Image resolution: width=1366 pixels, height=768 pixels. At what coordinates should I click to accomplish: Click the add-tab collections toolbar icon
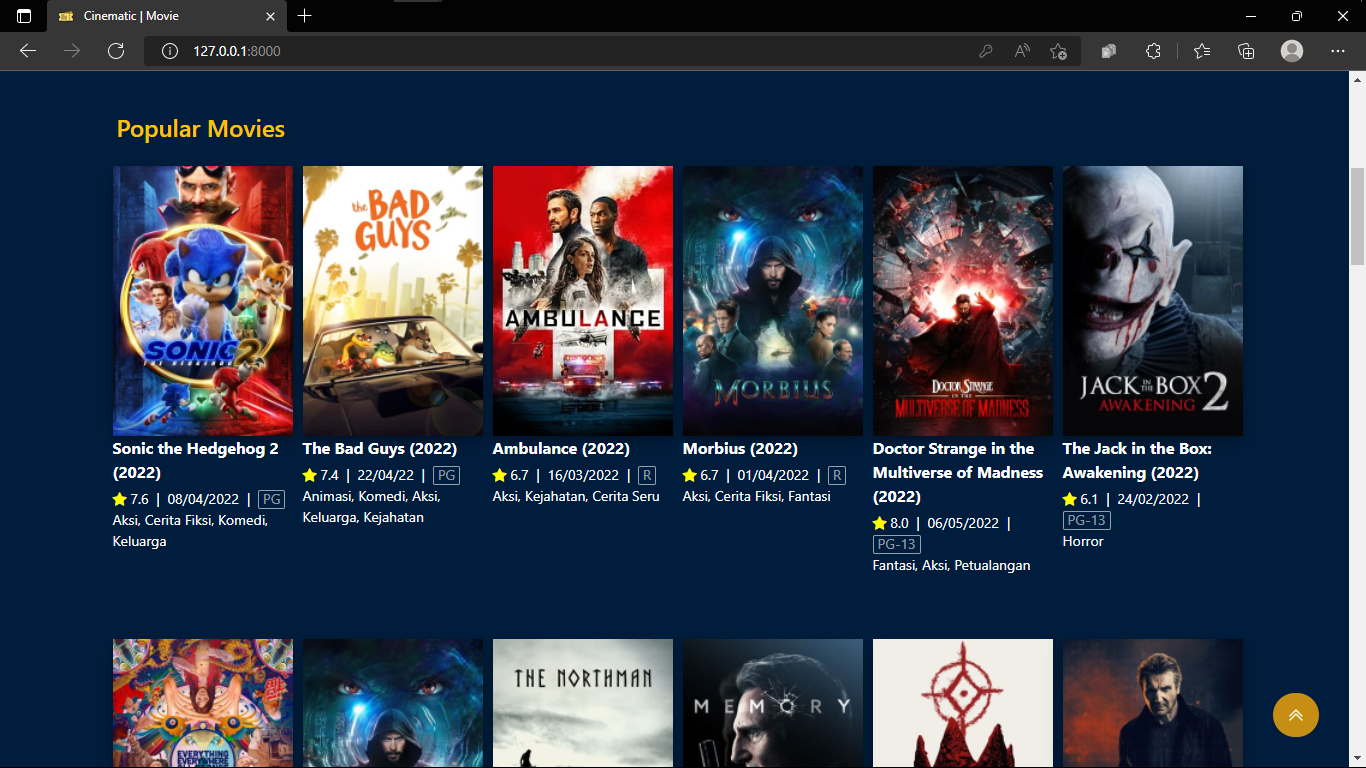click(x=1246, y=51)
